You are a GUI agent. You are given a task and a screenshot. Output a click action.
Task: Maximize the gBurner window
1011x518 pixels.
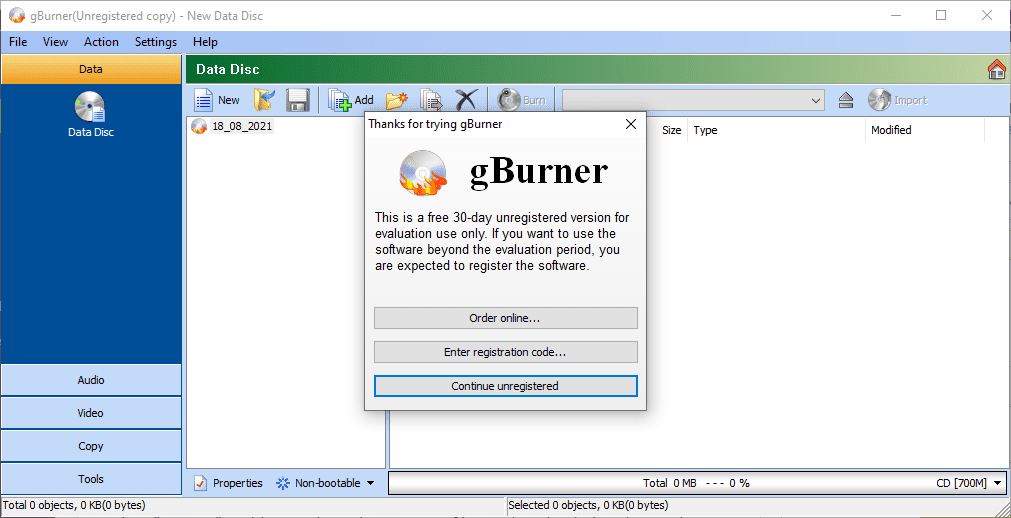(941, 15)
